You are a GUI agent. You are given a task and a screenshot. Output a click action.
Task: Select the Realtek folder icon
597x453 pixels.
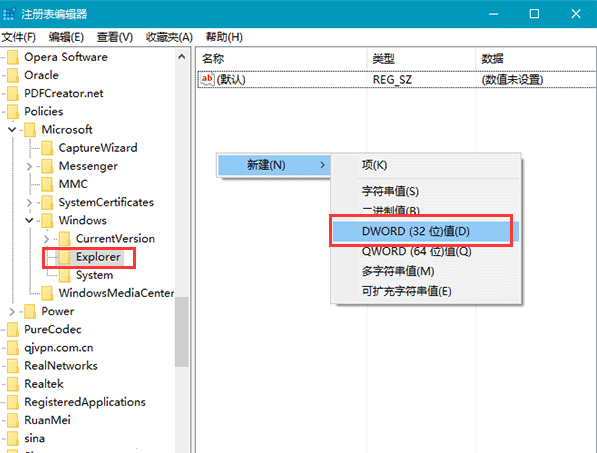point(13,384)
